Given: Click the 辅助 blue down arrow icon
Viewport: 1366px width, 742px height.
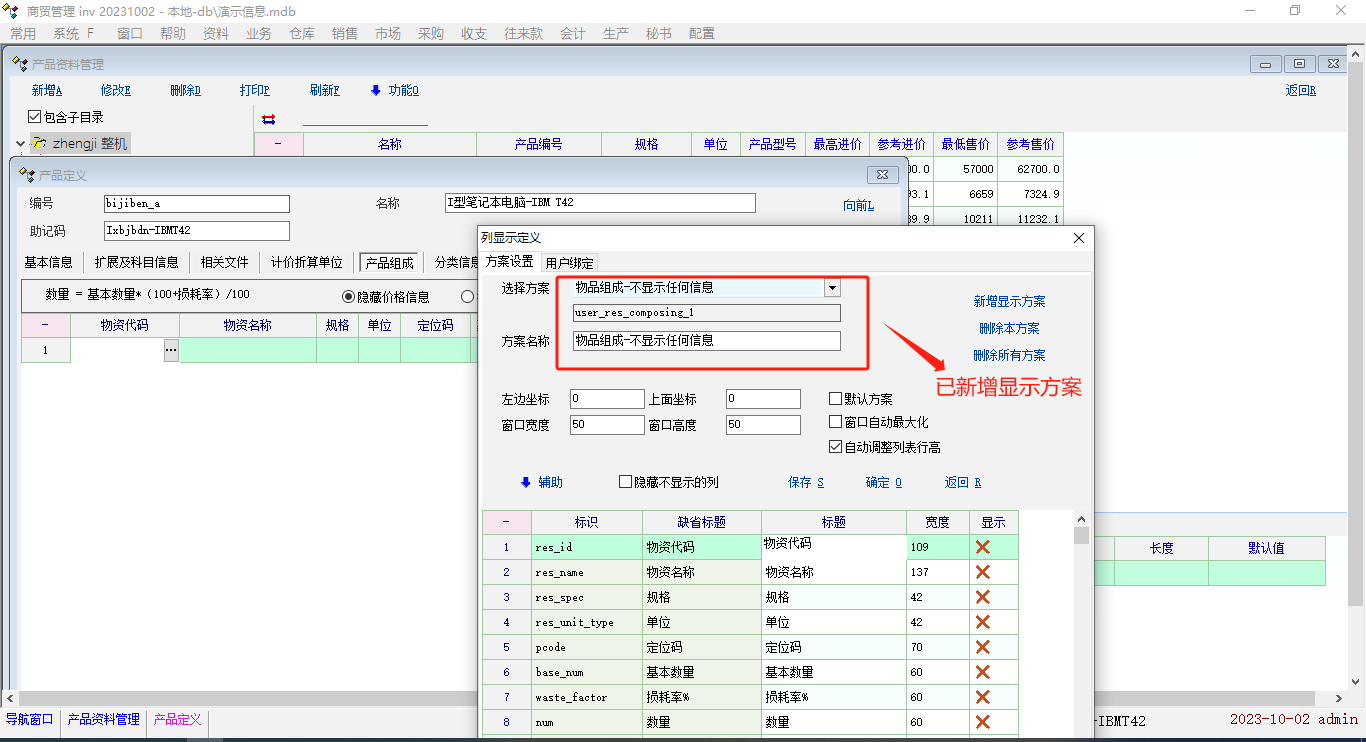Looking at the screenshot, I should 526,482.
